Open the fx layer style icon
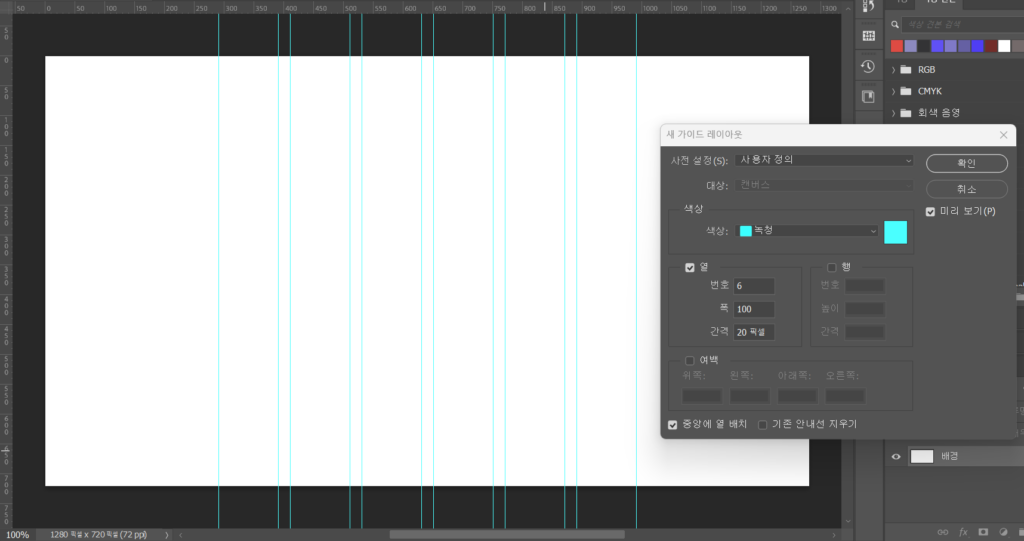Screen dimensions: 1024x541 (x=964, y=532)
